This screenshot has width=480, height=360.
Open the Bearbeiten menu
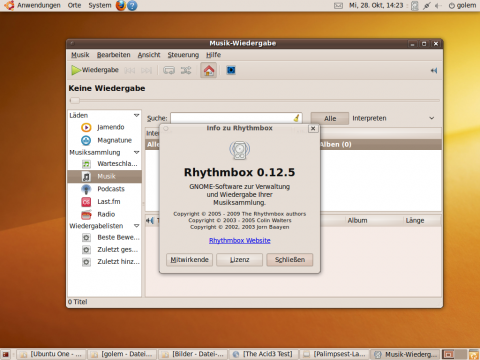113,55
